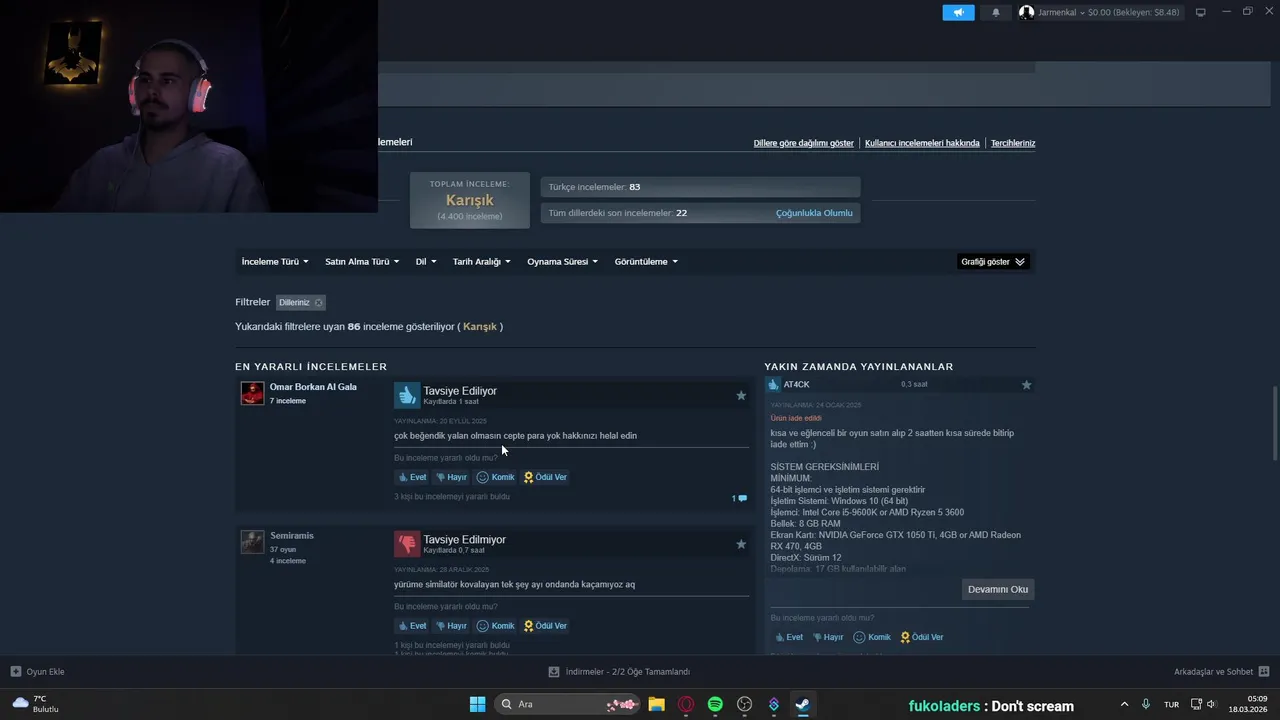Give Ödül Ver on Omar Borkan's review
Image resolution: width=1280 pixels, height=720 pixels.
click(x=545, y=477)
